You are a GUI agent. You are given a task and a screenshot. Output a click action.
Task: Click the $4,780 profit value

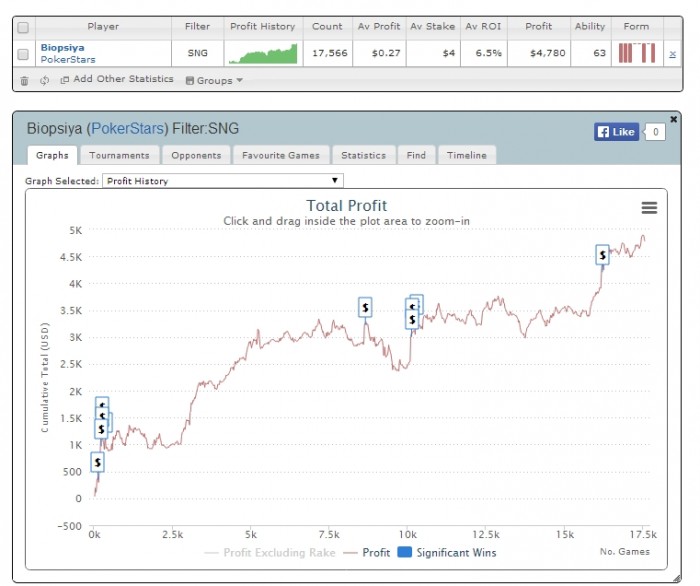[547, 53]
